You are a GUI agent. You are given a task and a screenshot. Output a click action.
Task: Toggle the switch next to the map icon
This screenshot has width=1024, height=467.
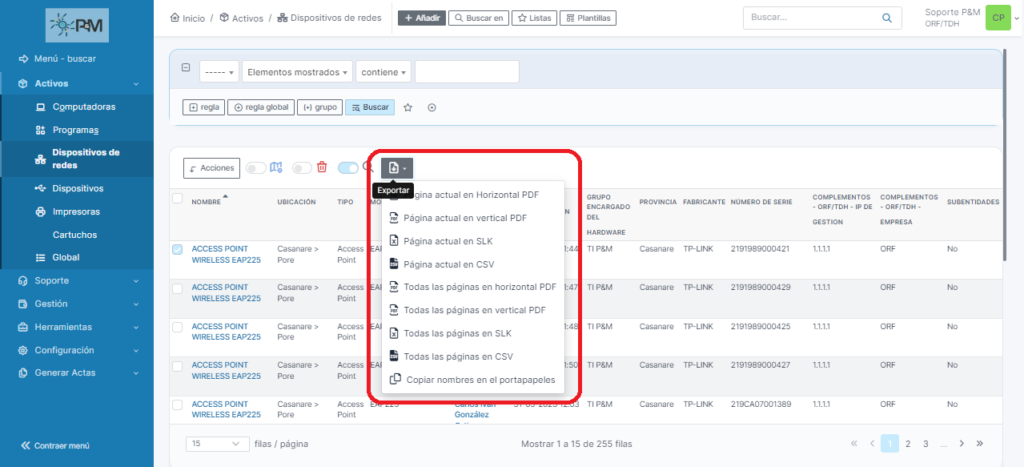click(x=256, y=168)
